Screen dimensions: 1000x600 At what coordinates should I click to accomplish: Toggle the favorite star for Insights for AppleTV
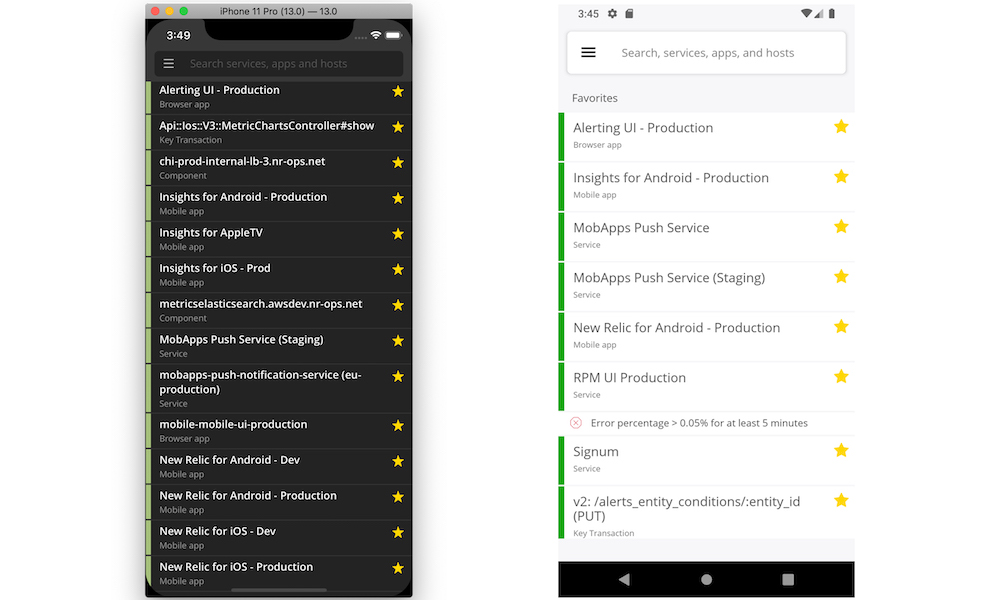398,234
